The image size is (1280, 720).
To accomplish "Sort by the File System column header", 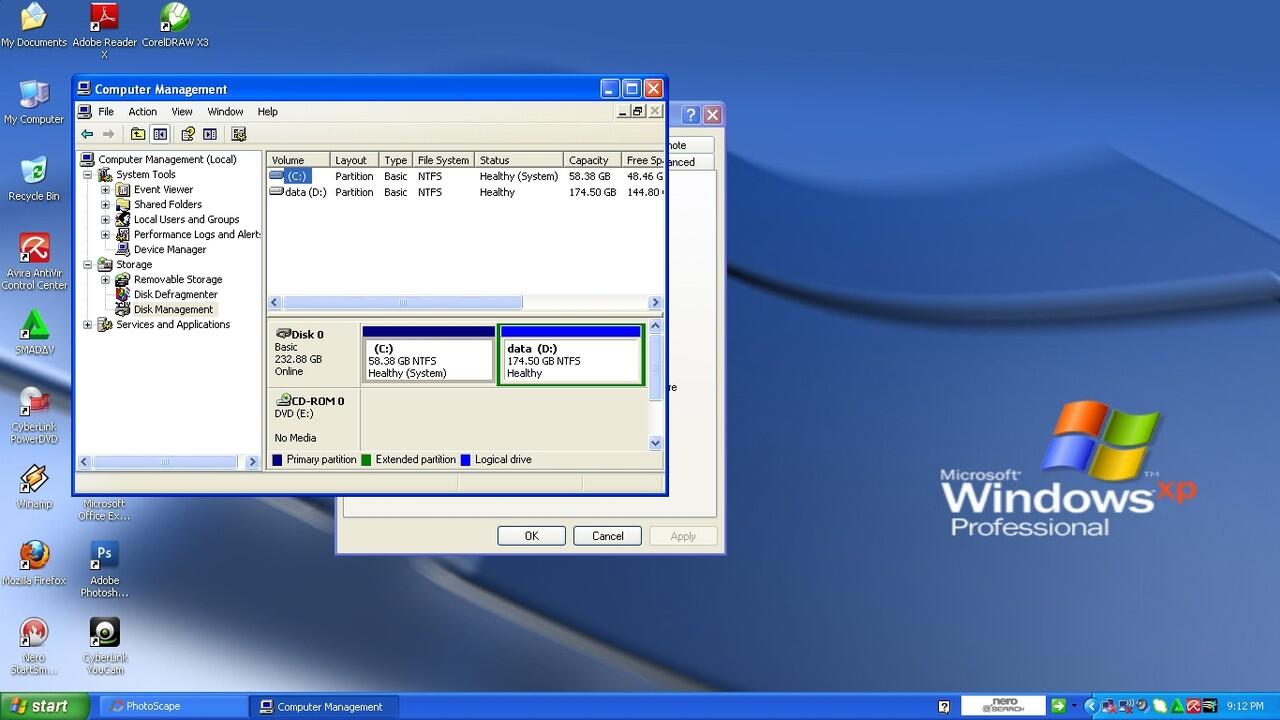I will [x=443, y=160].
